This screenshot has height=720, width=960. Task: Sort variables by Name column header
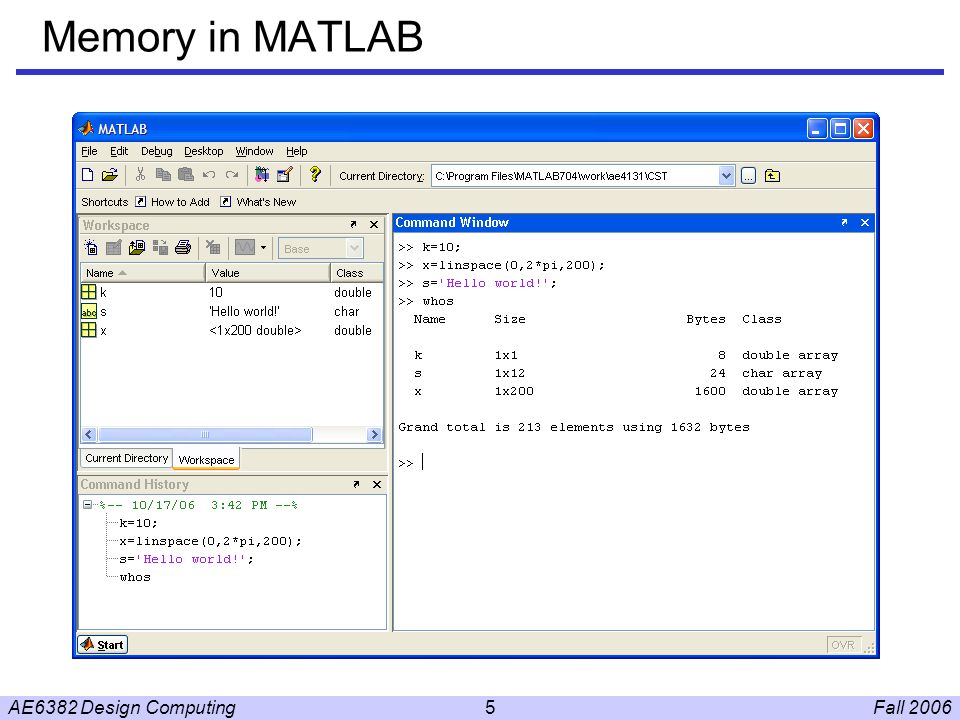tap(143, 272)
